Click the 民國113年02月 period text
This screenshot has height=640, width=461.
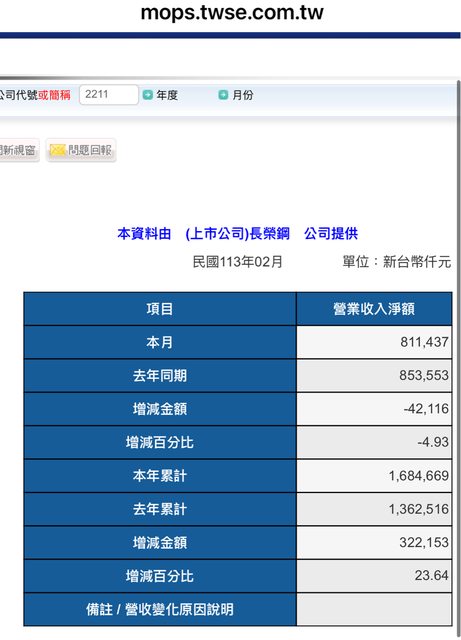tap(238, 262)
